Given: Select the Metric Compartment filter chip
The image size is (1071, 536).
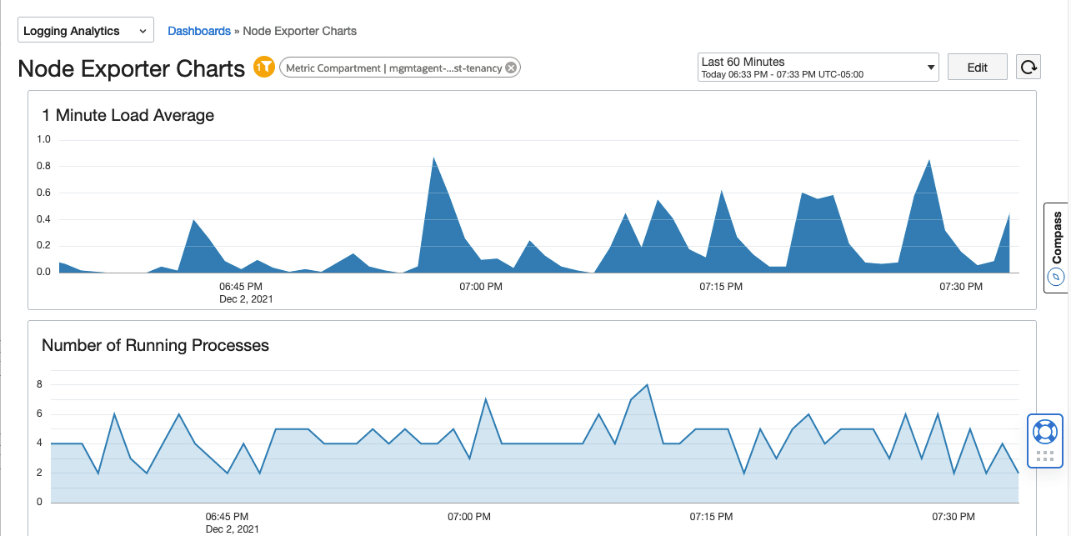Looking at the screenshot, I should [x=400, y=68].
